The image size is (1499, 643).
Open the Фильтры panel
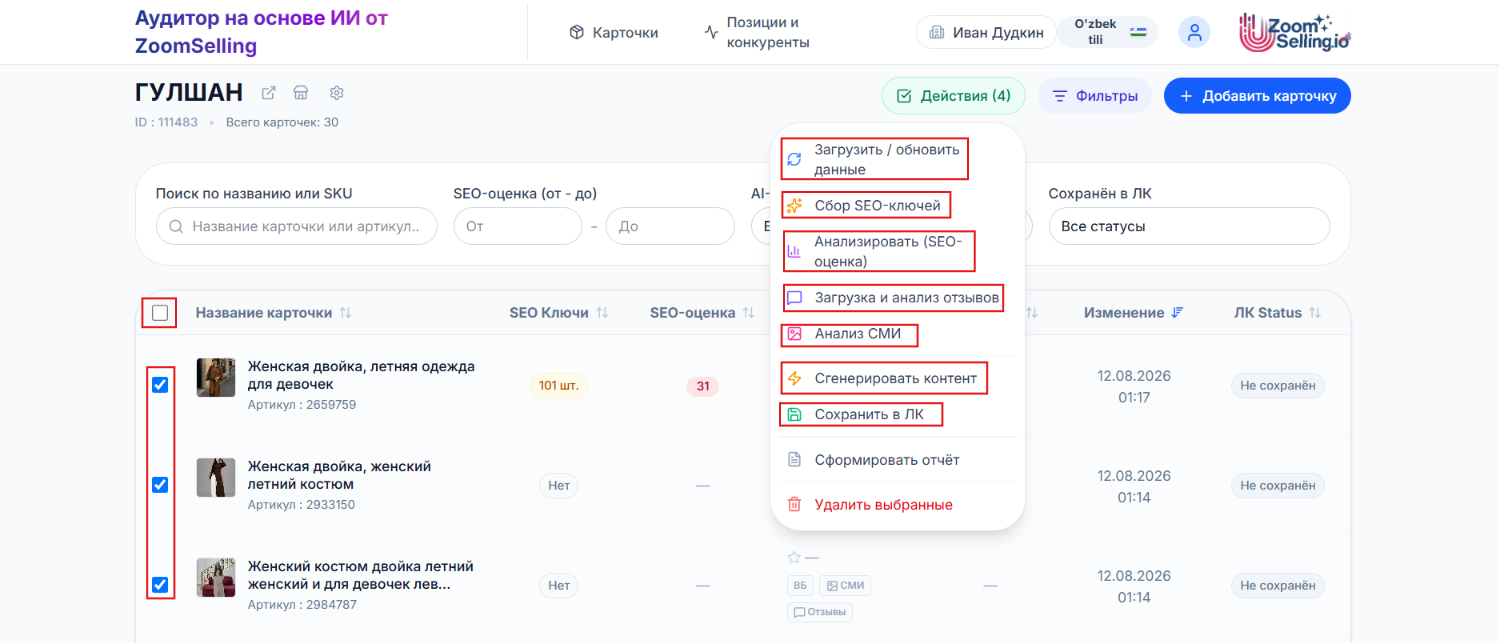(x=1094, y=96)
